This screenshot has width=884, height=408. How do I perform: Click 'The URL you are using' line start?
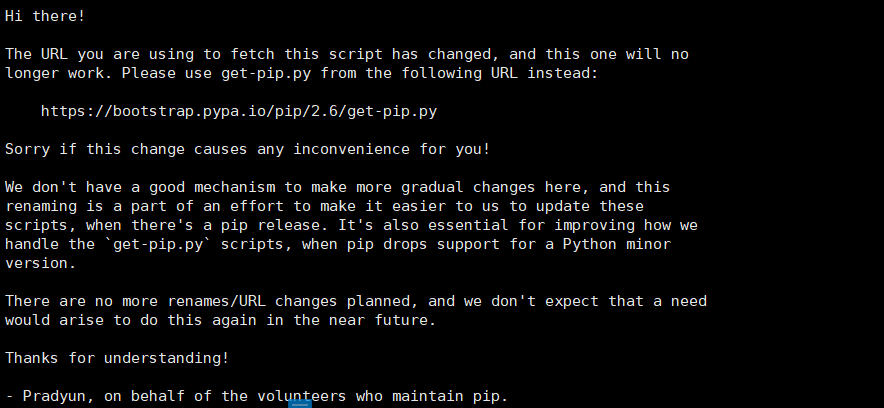point(99,55)
